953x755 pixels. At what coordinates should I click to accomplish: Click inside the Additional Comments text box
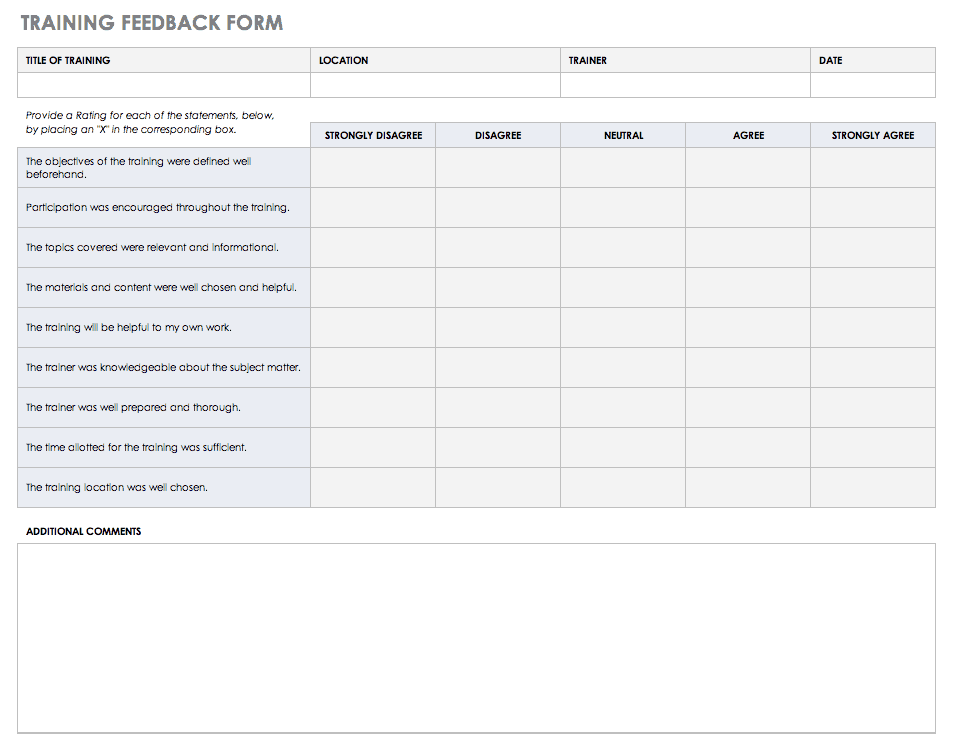[476, 637]
